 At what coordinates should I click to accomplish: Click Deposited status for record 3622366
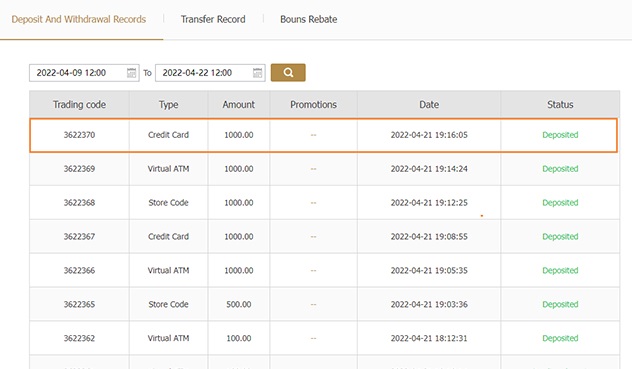[560, 270]
